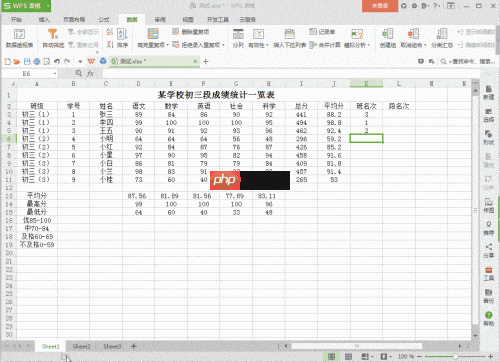500x362 pixels.
Task: Click the sort ascending A-Z icon
Action: [109, 32]
